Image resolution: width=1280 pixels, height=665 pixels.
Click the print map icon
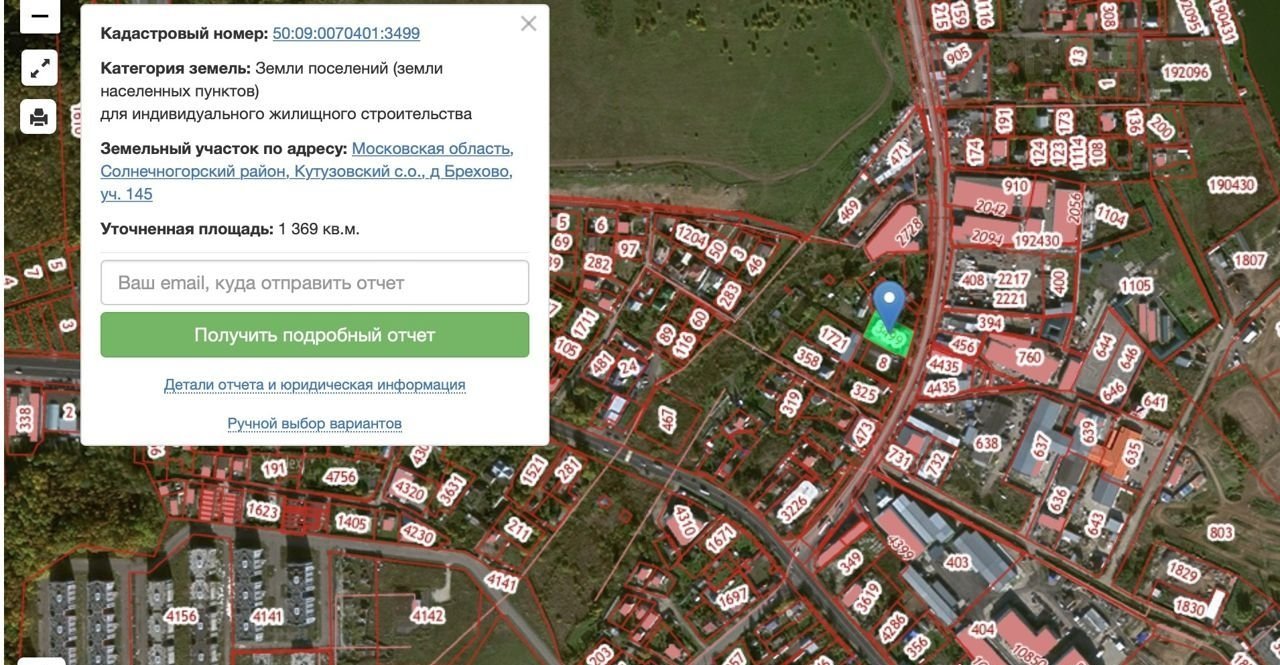[x=39, y=117]
